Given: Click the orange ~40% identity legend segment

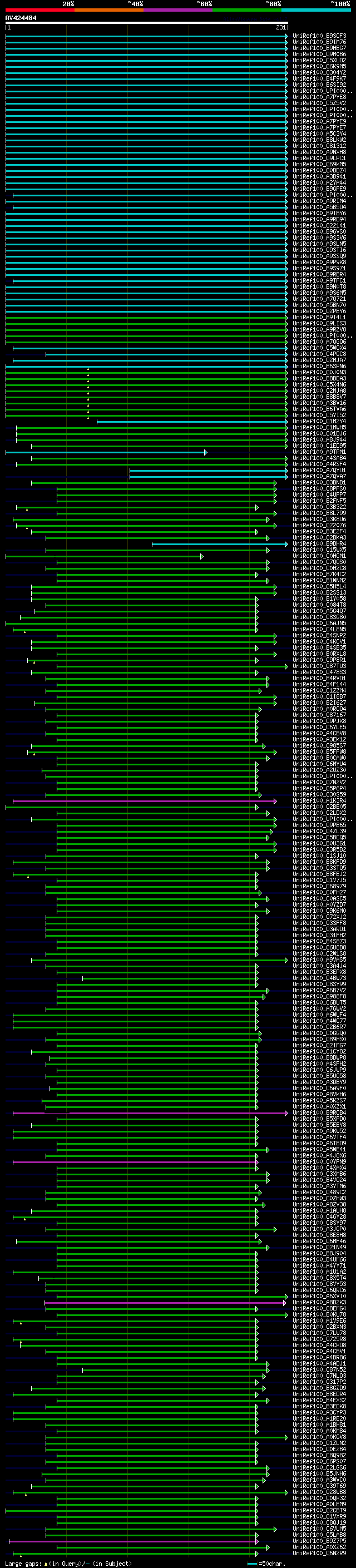Looking at the screenshot, I should pos(109,10).
